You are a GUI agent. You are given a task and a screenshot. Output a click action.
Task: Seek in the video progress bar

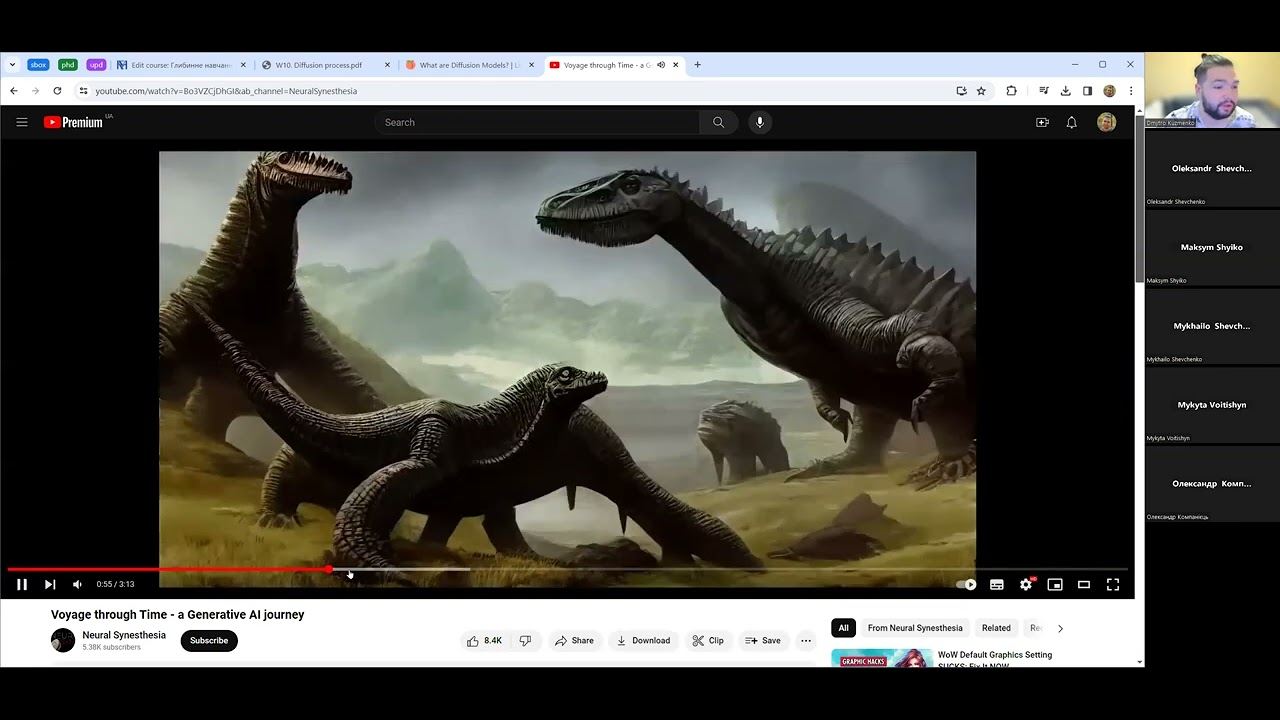pyautogui.click(x=567, y=570)
